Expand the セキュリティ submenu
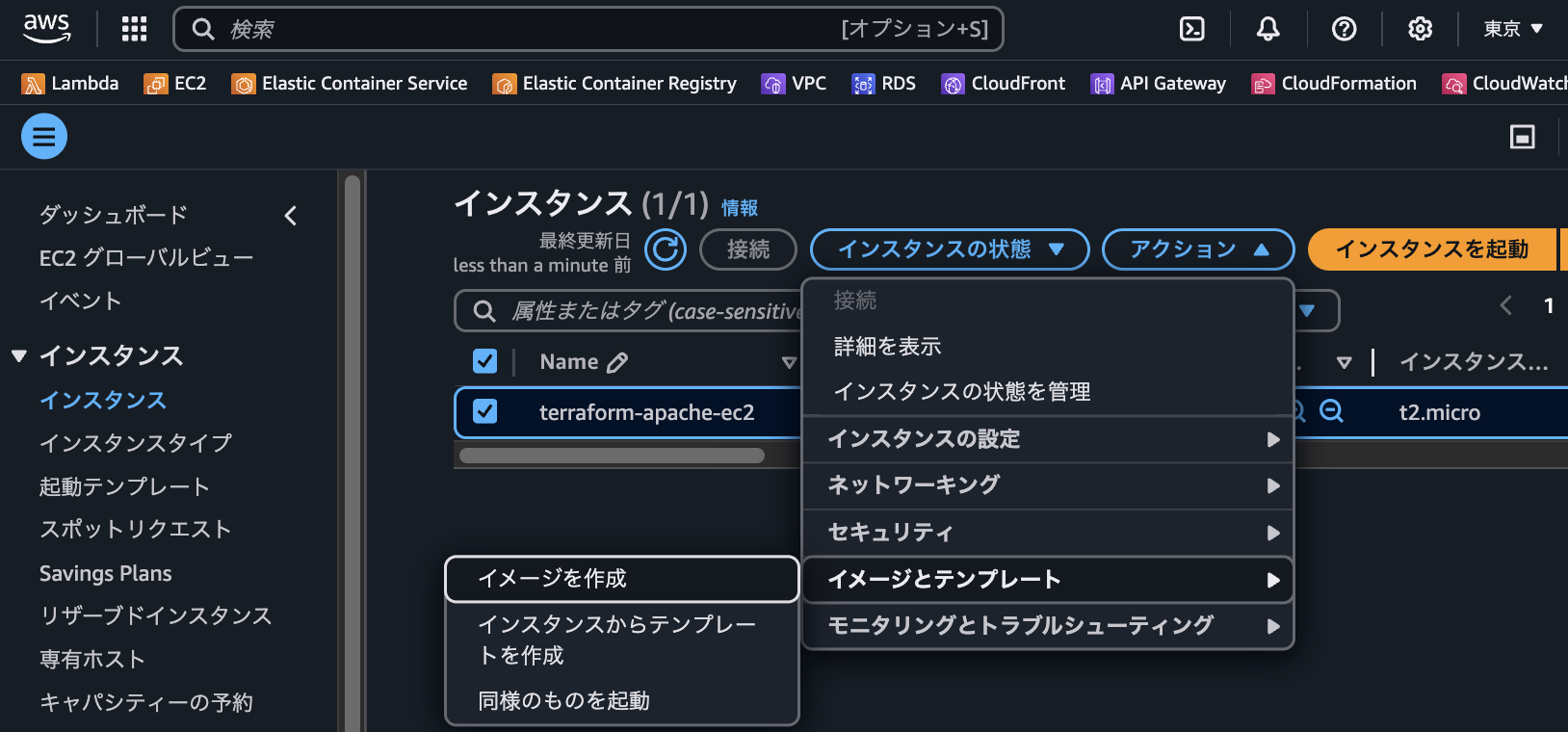 (1048, 533)
